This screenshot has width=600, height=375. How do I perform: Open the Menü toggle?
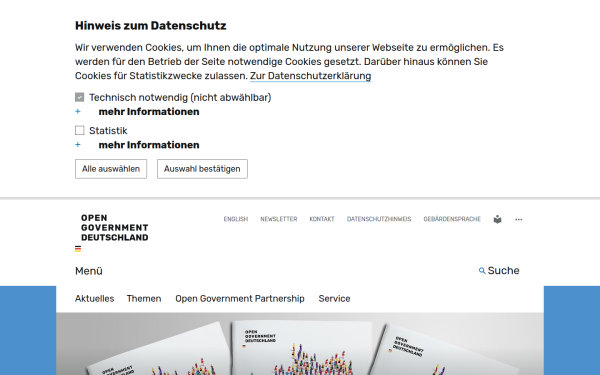click(x=89, y=271)
